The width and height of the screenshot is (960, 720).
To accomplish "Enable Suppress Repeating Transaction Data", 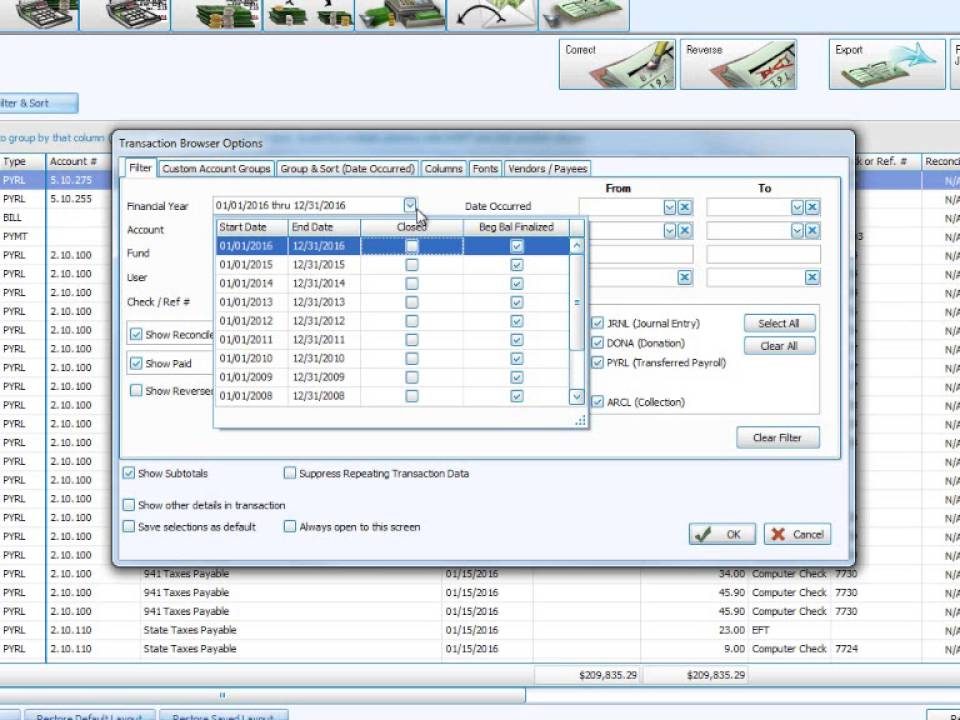I will [290, 473].
